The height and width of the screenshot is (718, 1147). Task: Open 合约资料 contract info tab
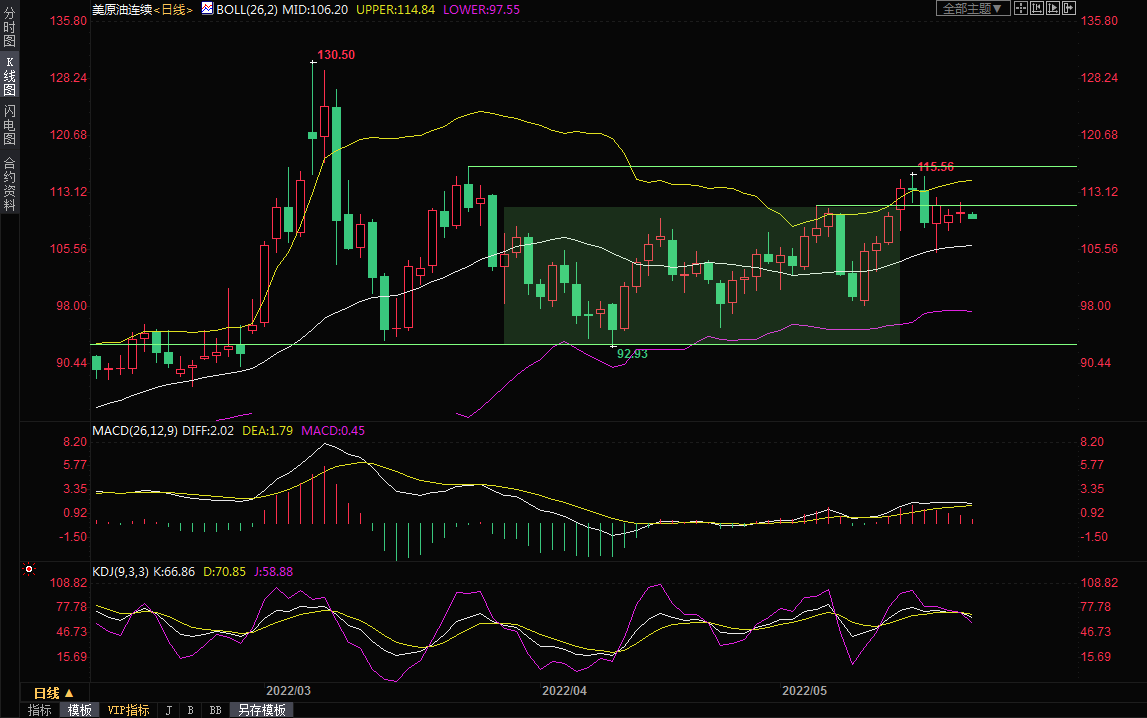(x=9, y=183)
